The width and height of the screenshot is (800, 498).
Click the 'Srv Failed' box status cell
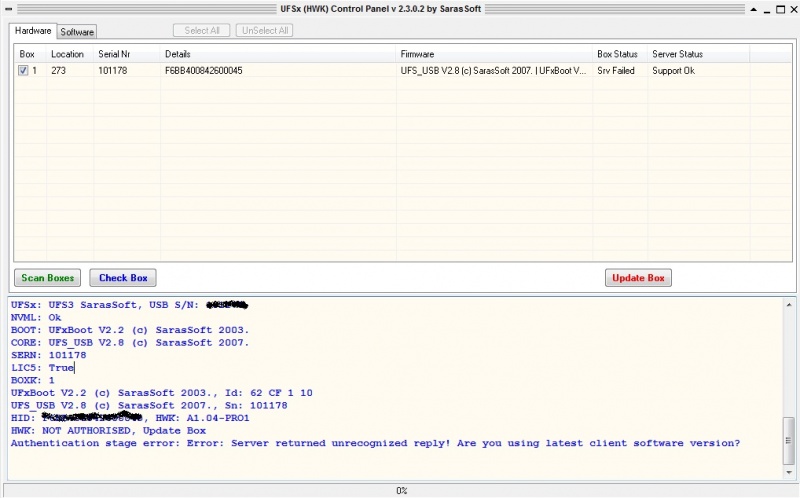click(x=616, y=70)
